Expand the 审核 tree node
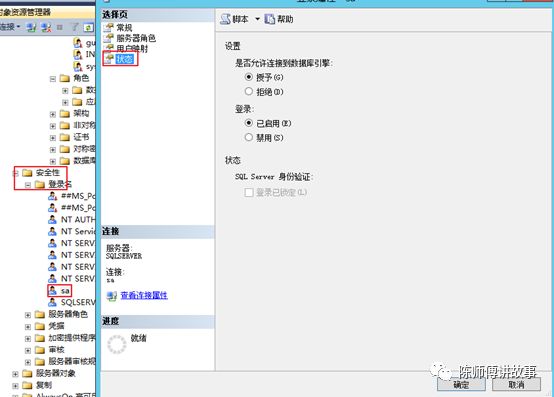The image size is (554, 397). 28,350
